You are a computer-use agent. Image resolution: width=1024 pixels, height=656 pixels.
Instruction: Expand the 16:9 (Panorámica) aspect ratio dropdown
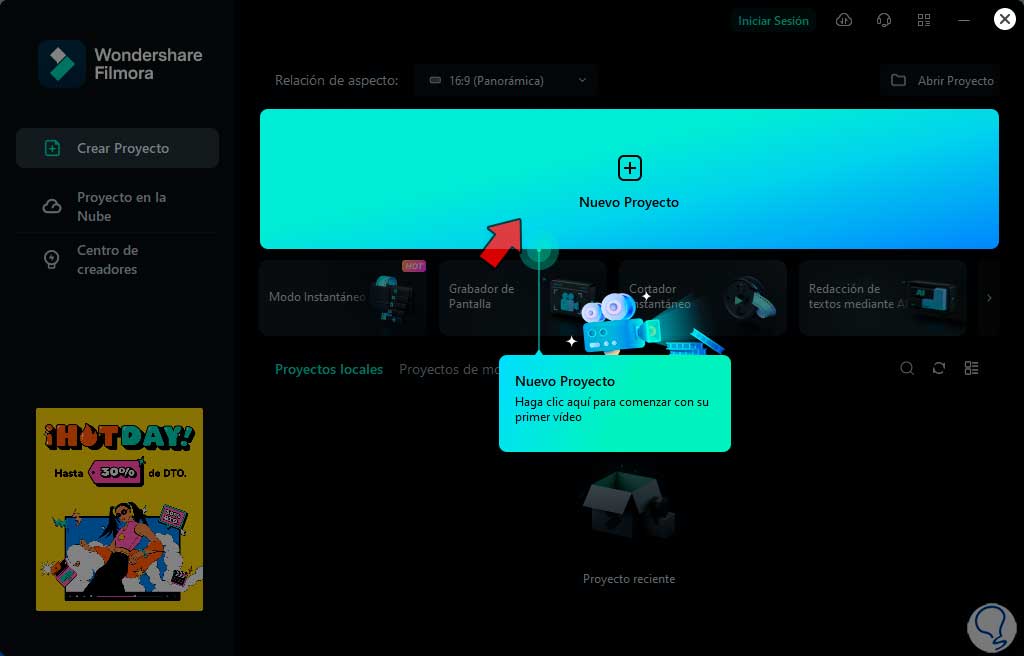(x=505, y=80)
